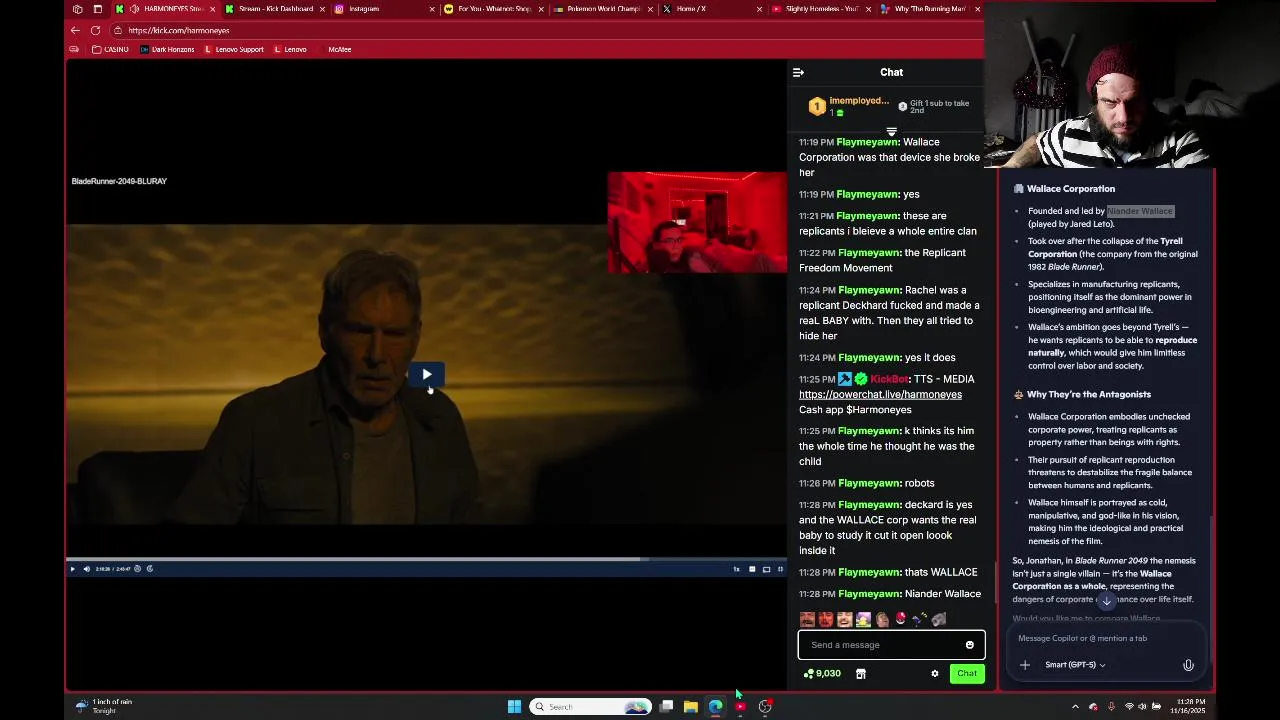Open File Explorer from taskbar
Viewport: 1280px width, 720px height.
click(x=690, y=707)
